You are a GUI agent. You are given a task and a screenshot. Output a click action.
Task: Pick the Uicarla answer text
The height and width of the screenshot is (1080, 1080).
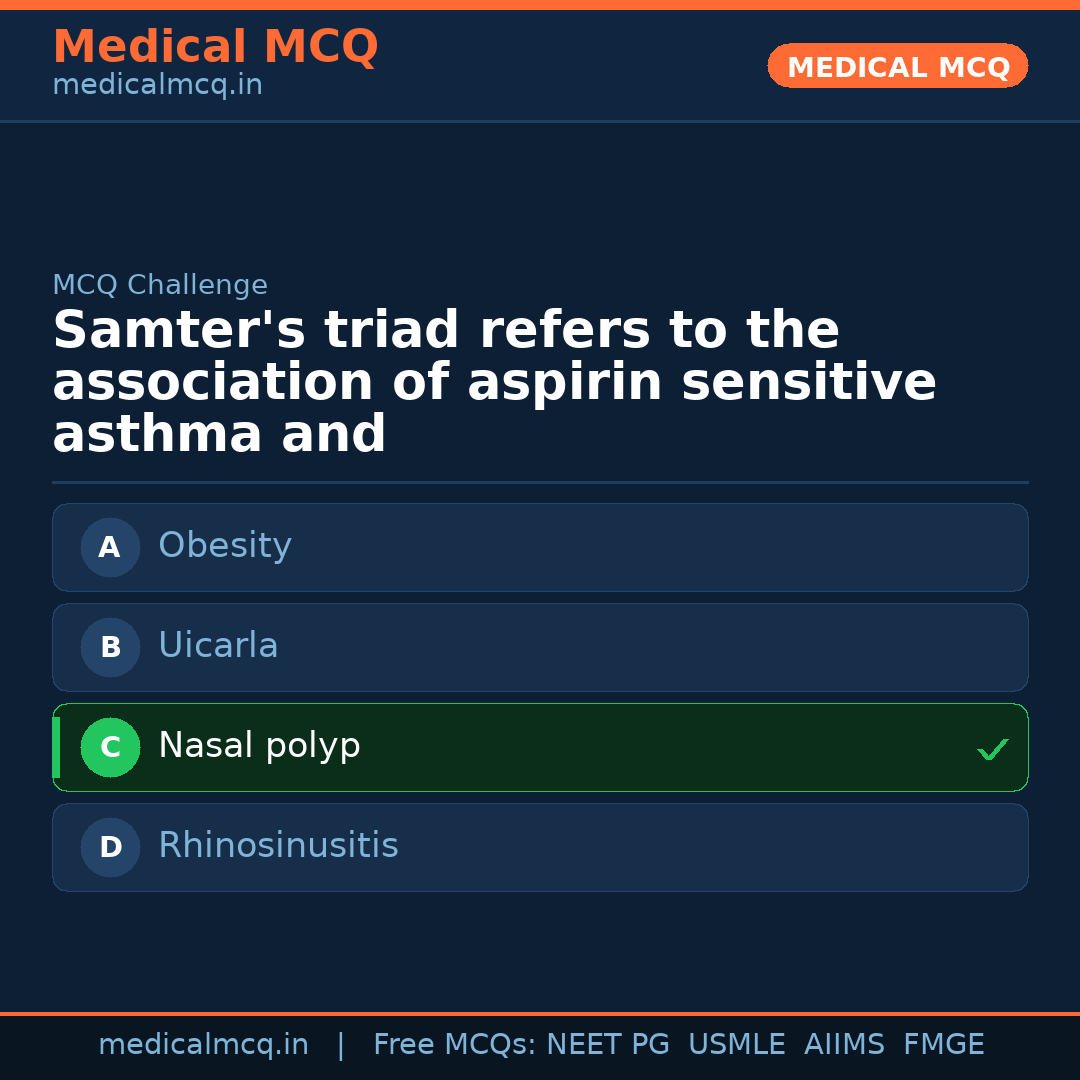tap(218, 646)
